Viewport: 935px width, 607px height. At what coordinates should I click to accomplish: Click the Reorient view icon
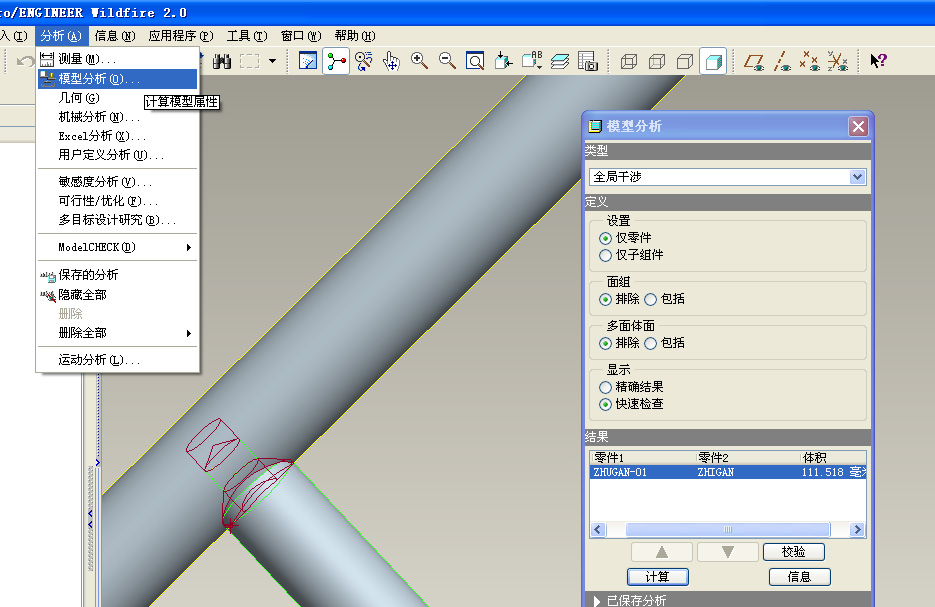(503, 61)
